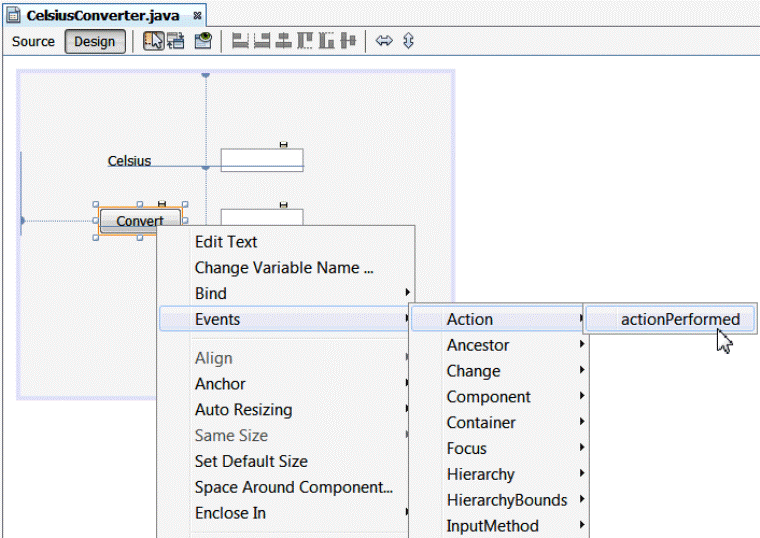Select Edit Text in context menu
Image resolution: width=760 pixels, height=538 pixels.
[226, 242]
